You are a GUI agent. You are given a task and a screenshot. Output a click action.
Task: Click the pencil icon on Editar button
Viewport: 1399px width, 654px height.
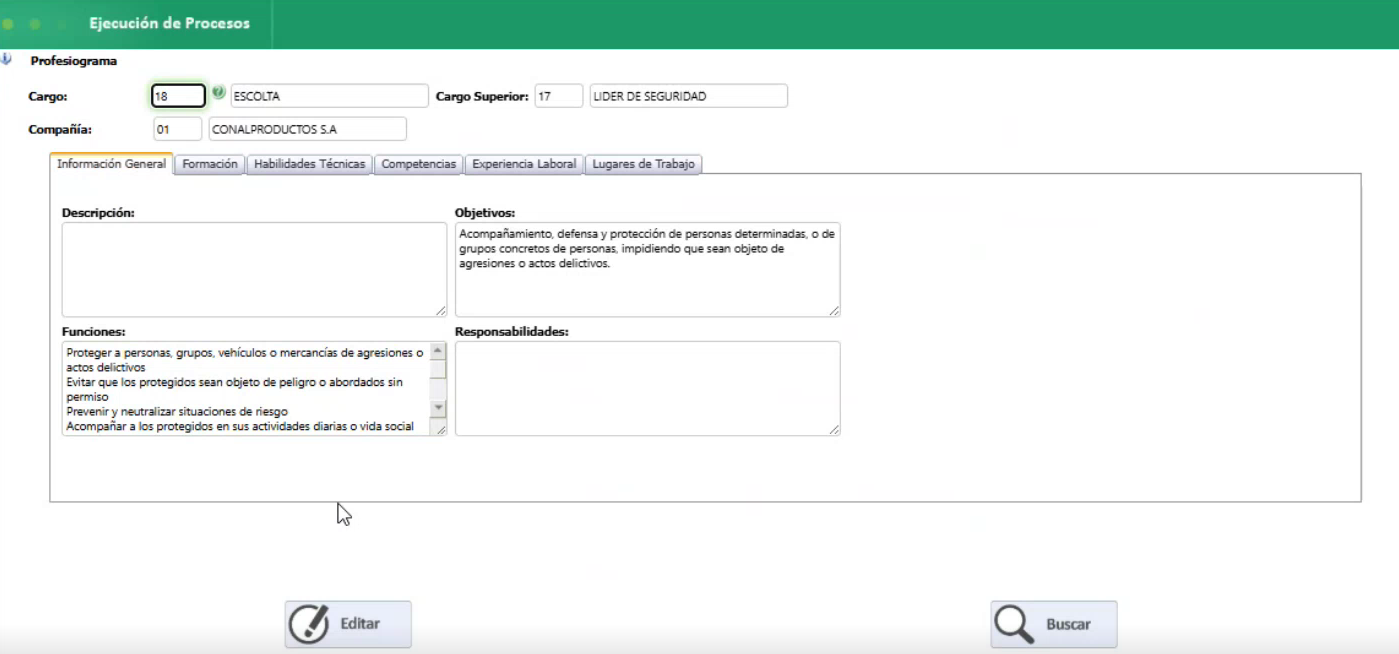click(x=309, y=624)
